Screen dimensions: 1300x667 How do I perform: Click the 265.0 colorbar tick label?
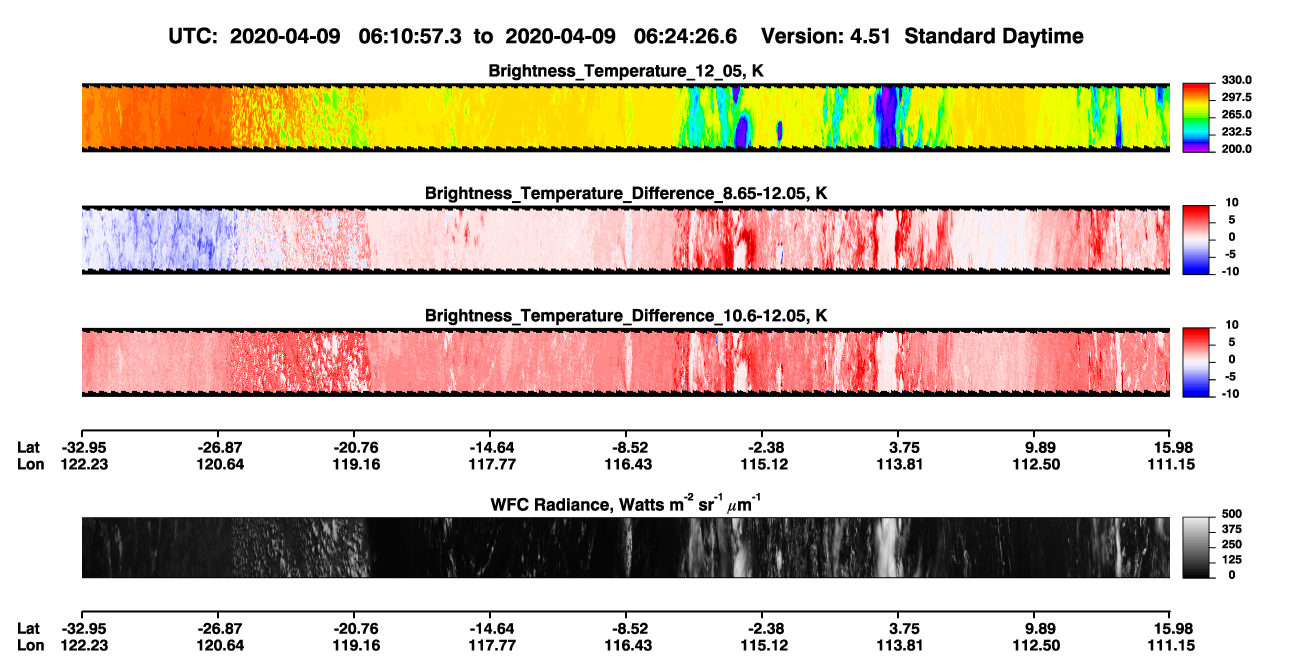click(x=1238, y=114)
